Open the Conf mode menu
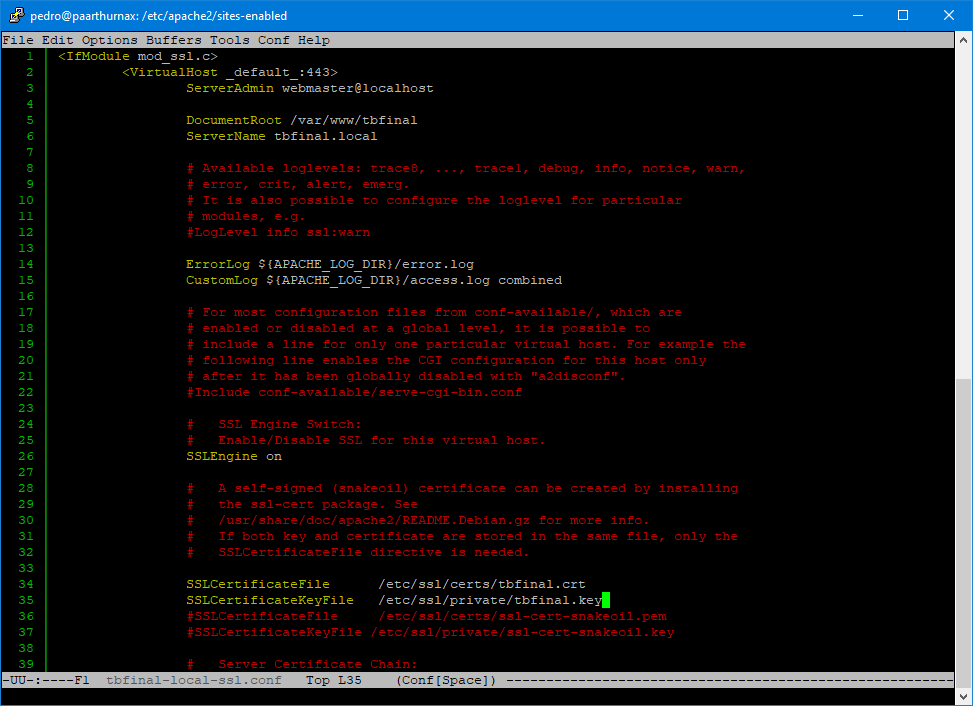 [272, 39]
